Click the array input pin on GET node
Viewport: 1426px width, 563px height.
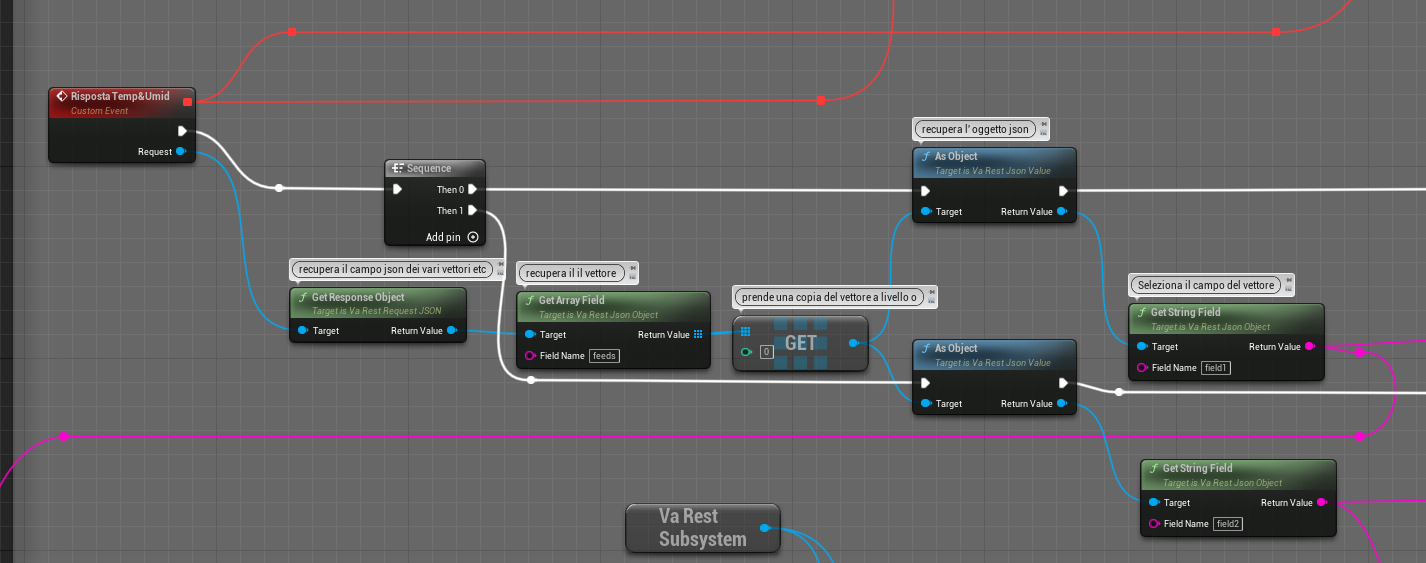[x=745, y=331]
